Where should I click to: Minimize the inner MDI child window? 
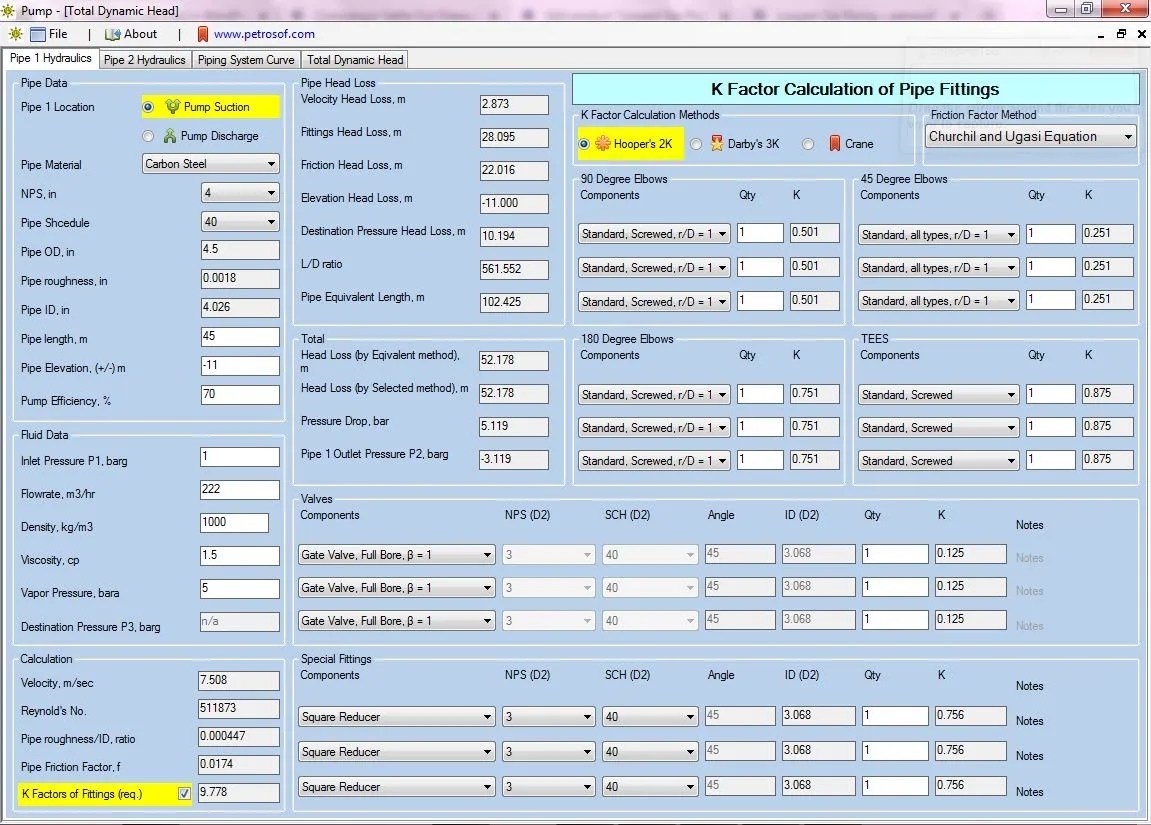(1100, 34)
